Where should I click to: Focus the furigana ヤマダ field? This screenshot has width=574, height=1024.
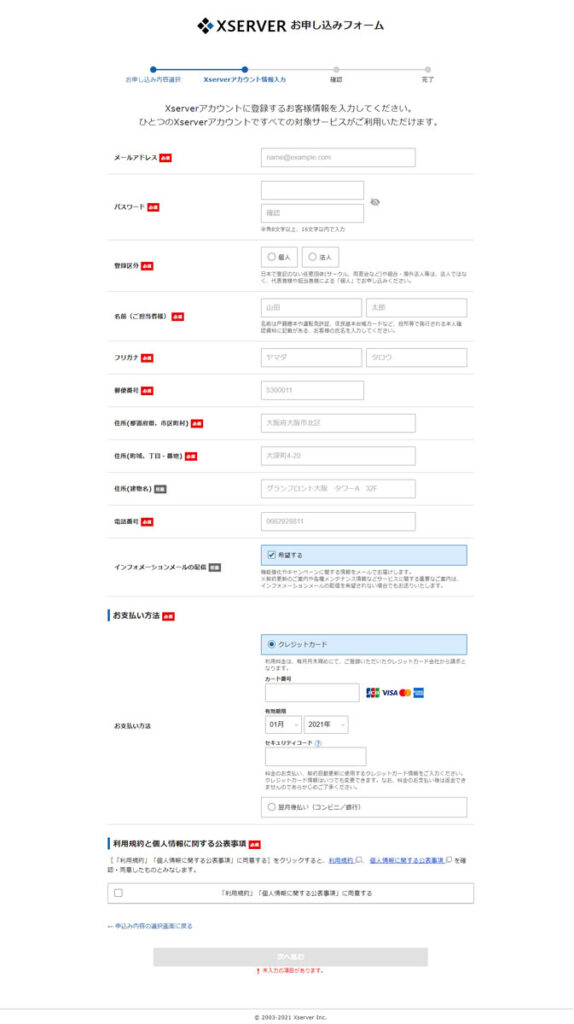click(x=311, y=357)
